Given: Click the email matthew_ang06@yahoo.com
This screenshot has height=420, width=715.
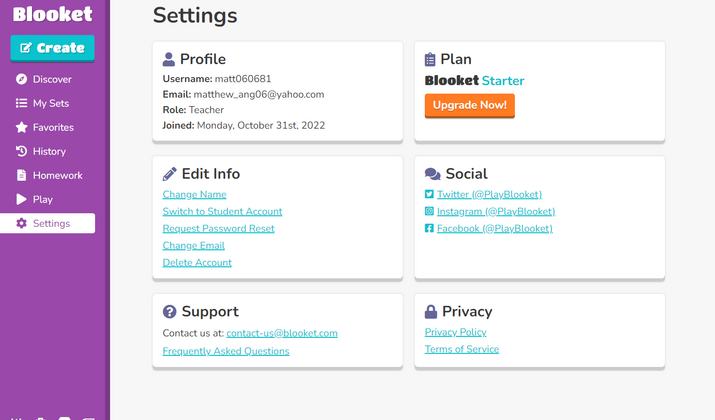Looking at the screenshot, I should 259,94.
